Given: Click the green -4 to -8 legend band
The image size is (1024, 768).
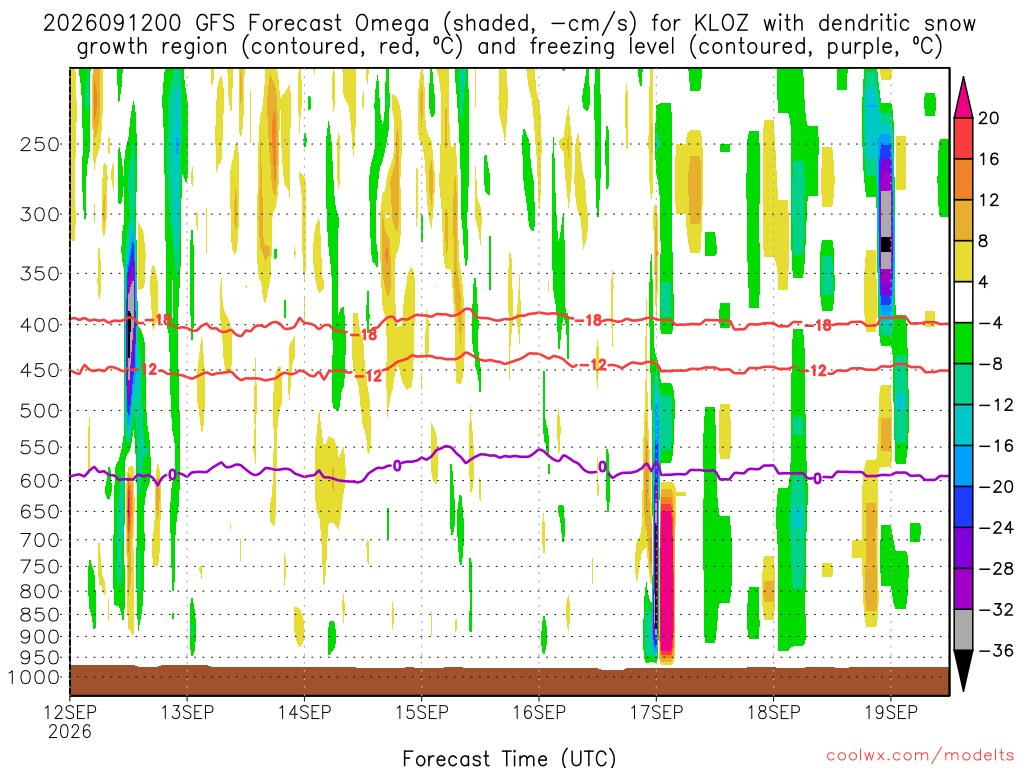Looking at the screenshot, I should point(963,343).
